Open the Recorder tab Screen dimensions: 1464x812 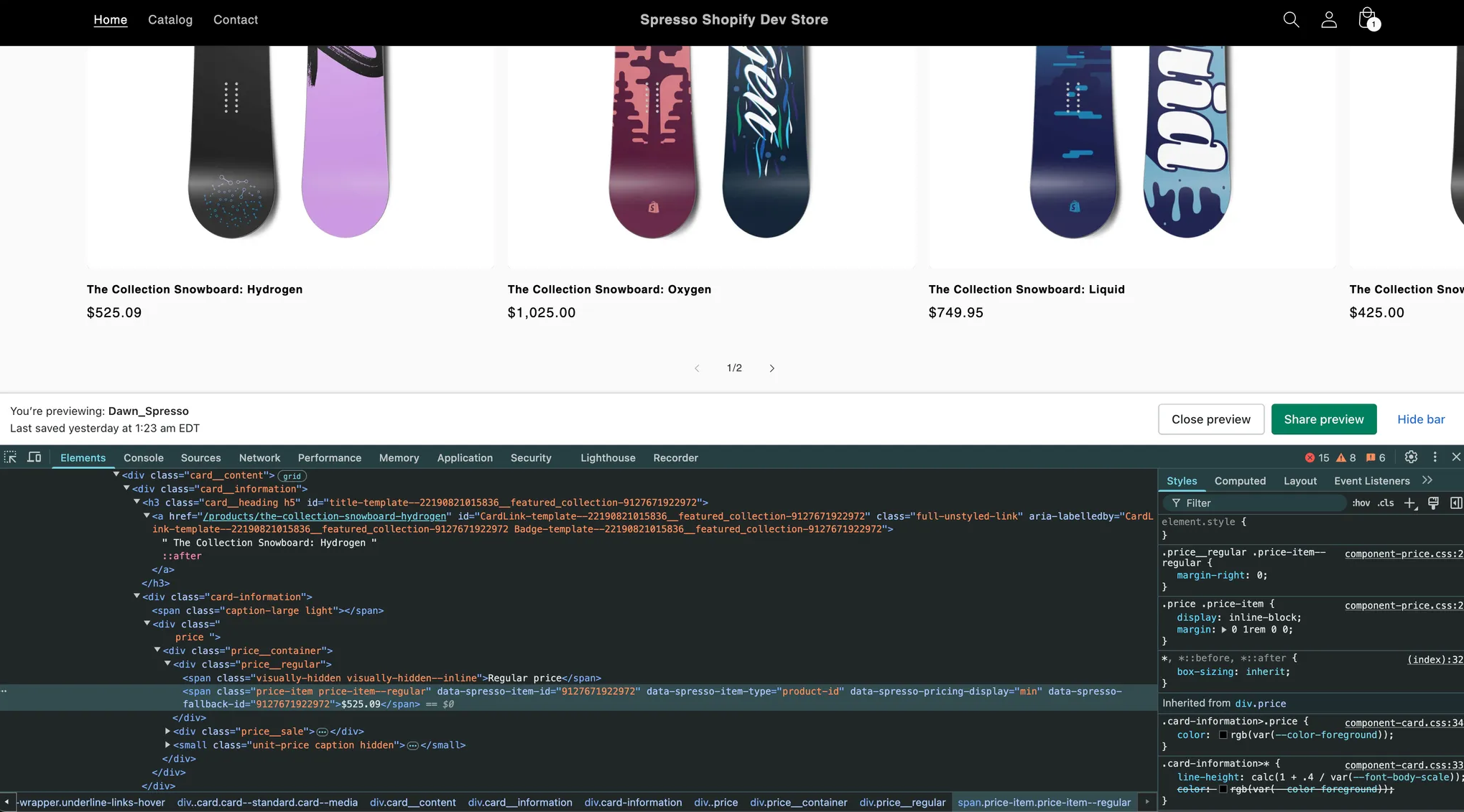point(675,458)
